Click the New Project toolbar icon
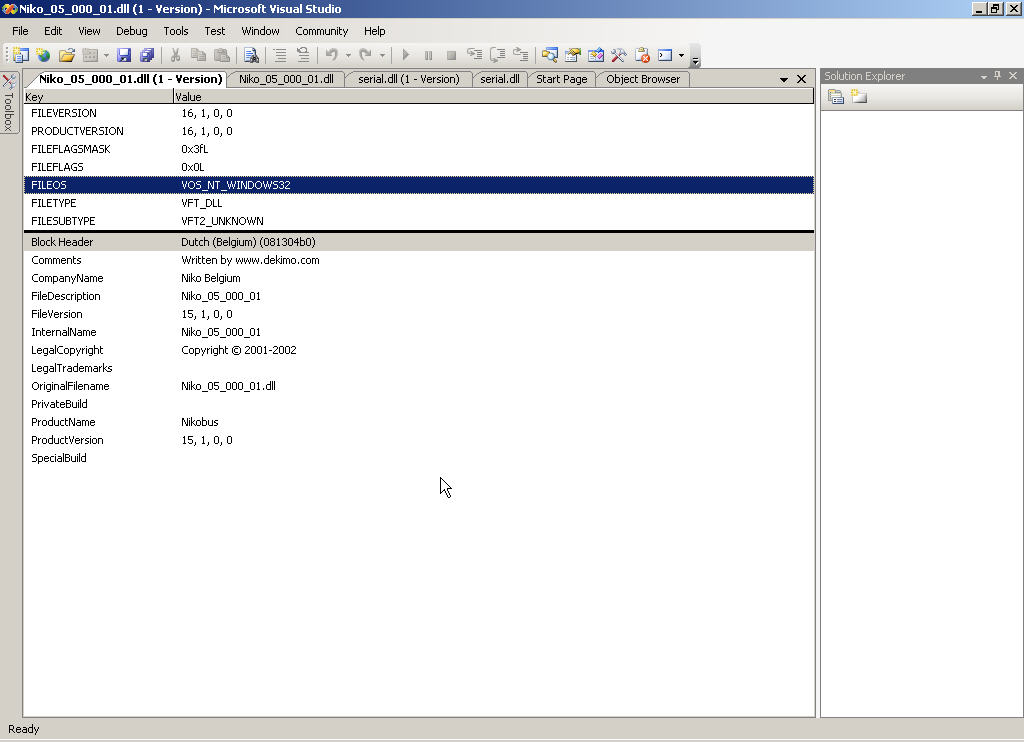The height and width of the screenshot is (742, 1024). tap(20, 56)
